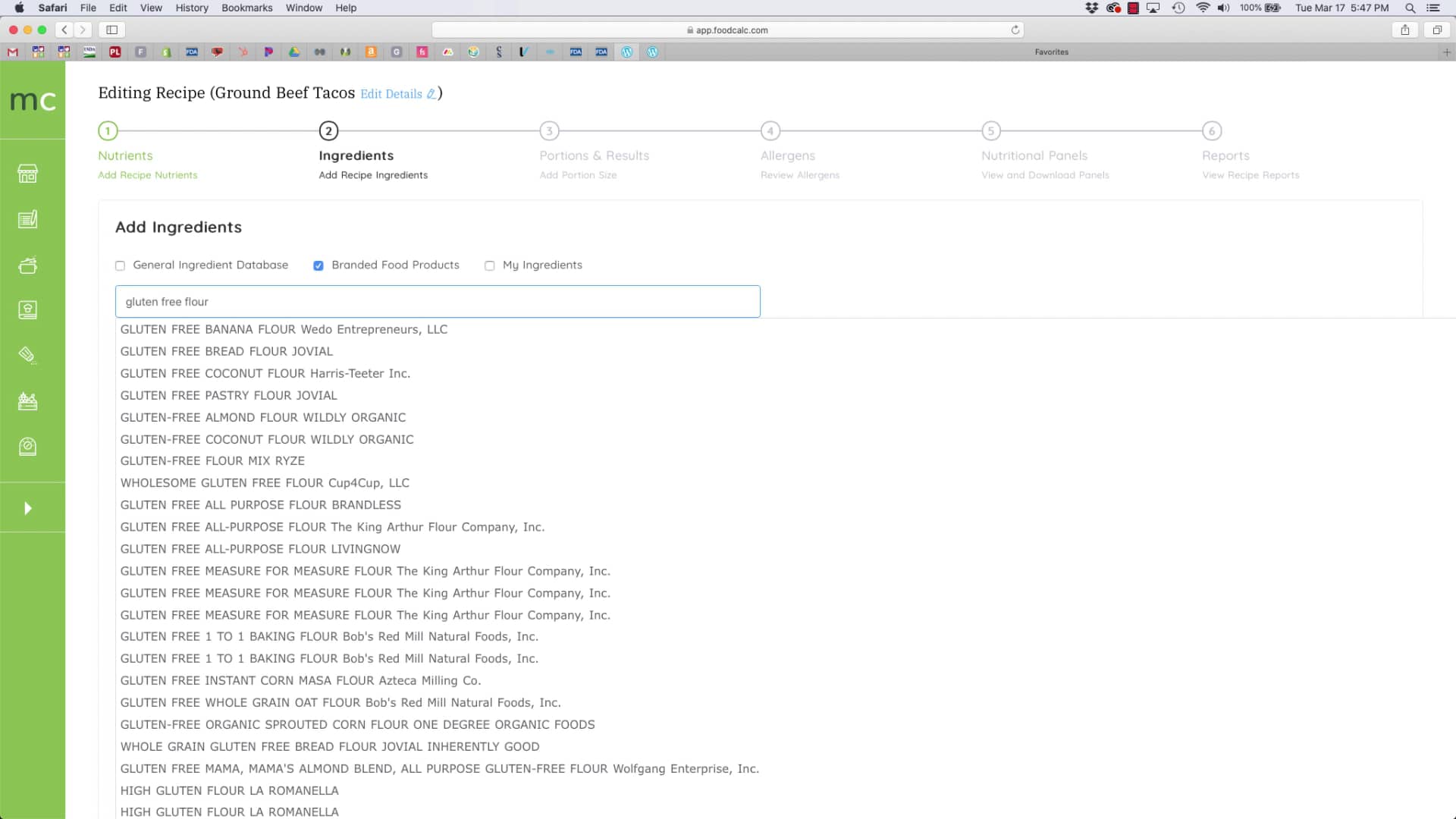This screenshot has width=1456, height=819.
Task: Click the Safari Share button
Action: click(1405, 30)
